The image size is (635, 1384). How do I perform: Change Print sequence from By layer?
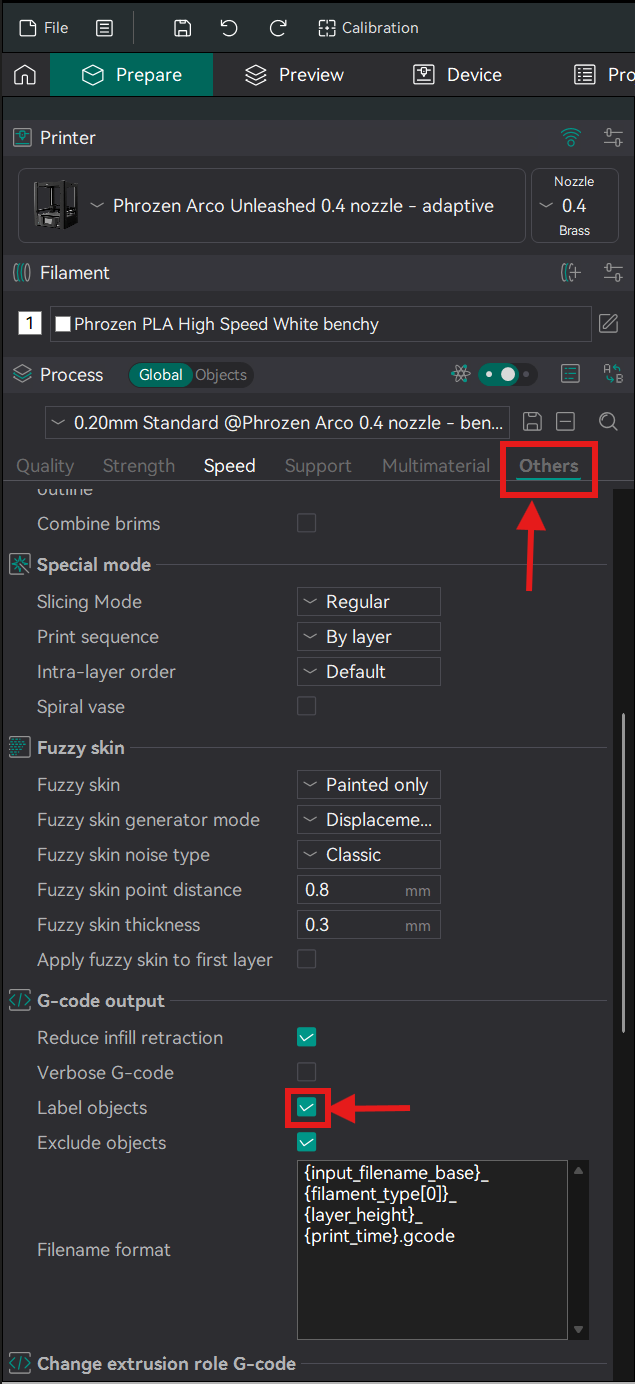369,637
